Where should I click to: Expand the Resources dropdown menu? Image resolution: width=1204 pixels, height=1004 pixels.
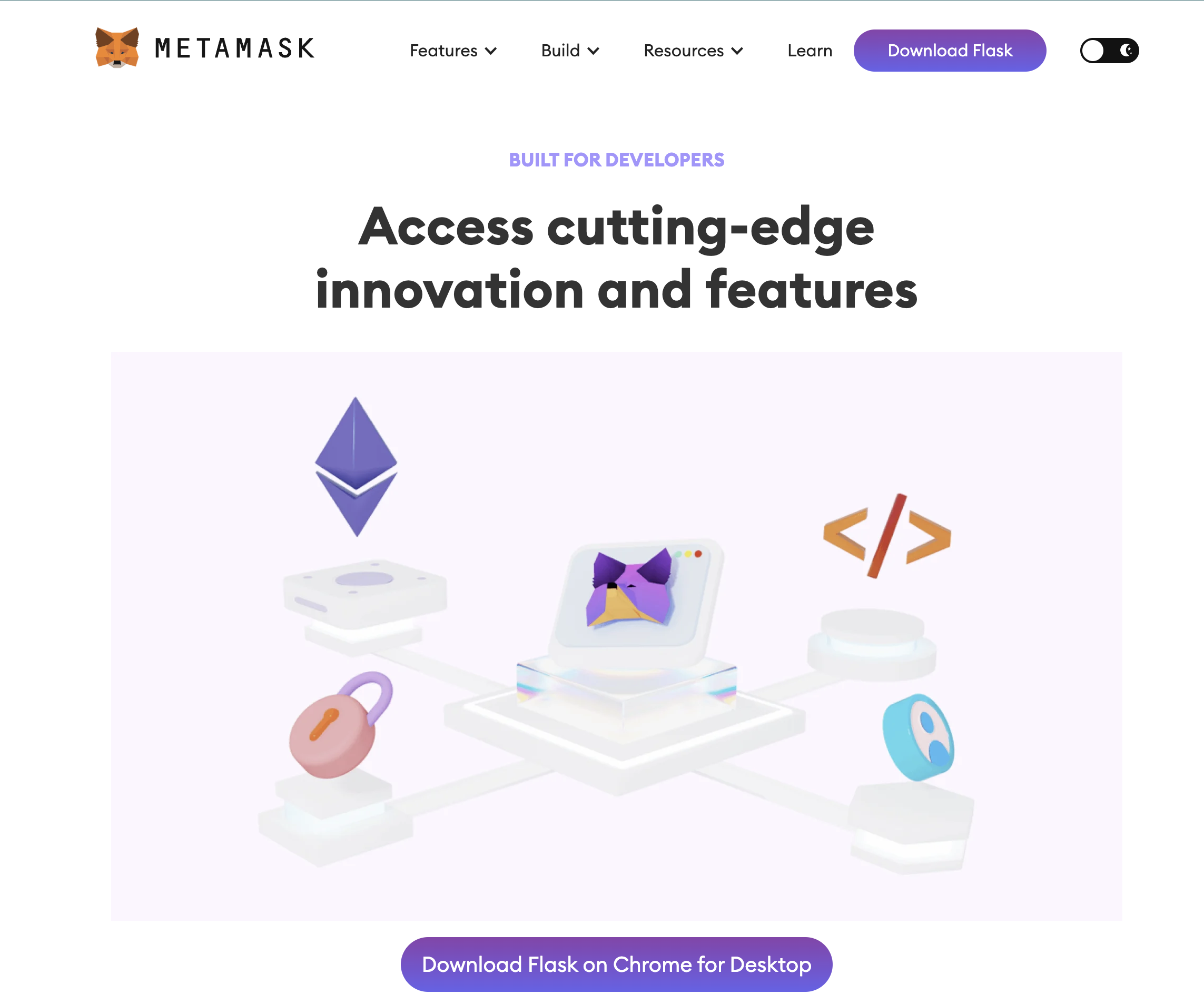click(x=692, y=50)
